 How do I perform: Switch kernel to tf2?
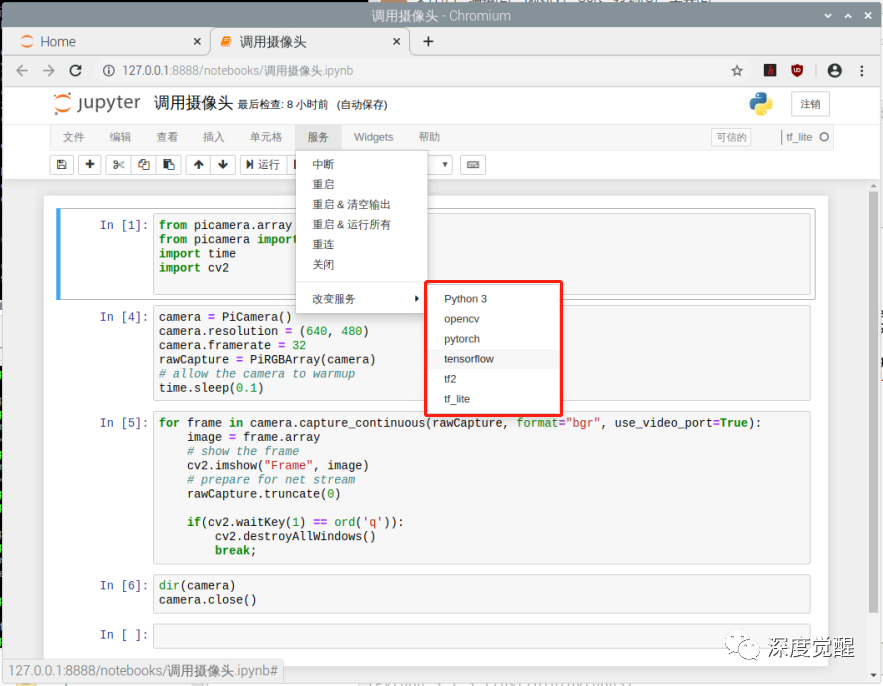tap(493, 378)
